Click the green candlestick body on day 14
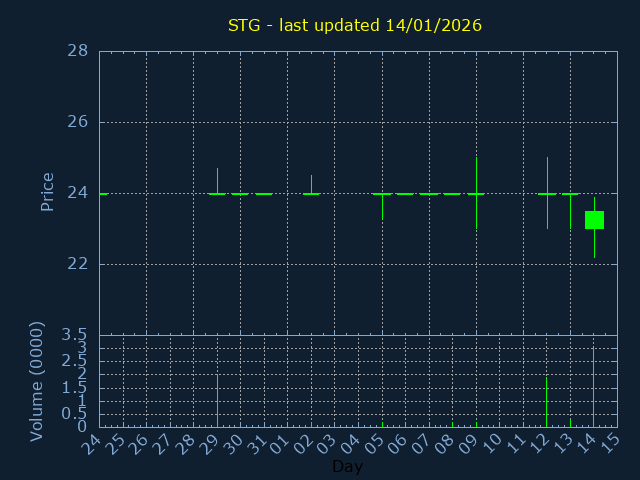640x480 pixels. (594, 220)
